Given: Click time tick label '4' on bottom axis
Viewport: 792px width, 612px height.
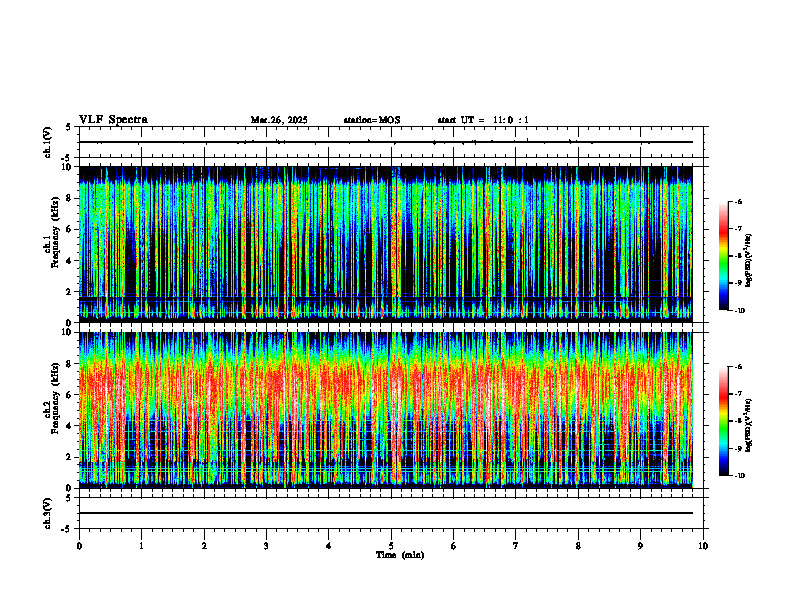Looking at the screenshot, I should pos(329,546).
